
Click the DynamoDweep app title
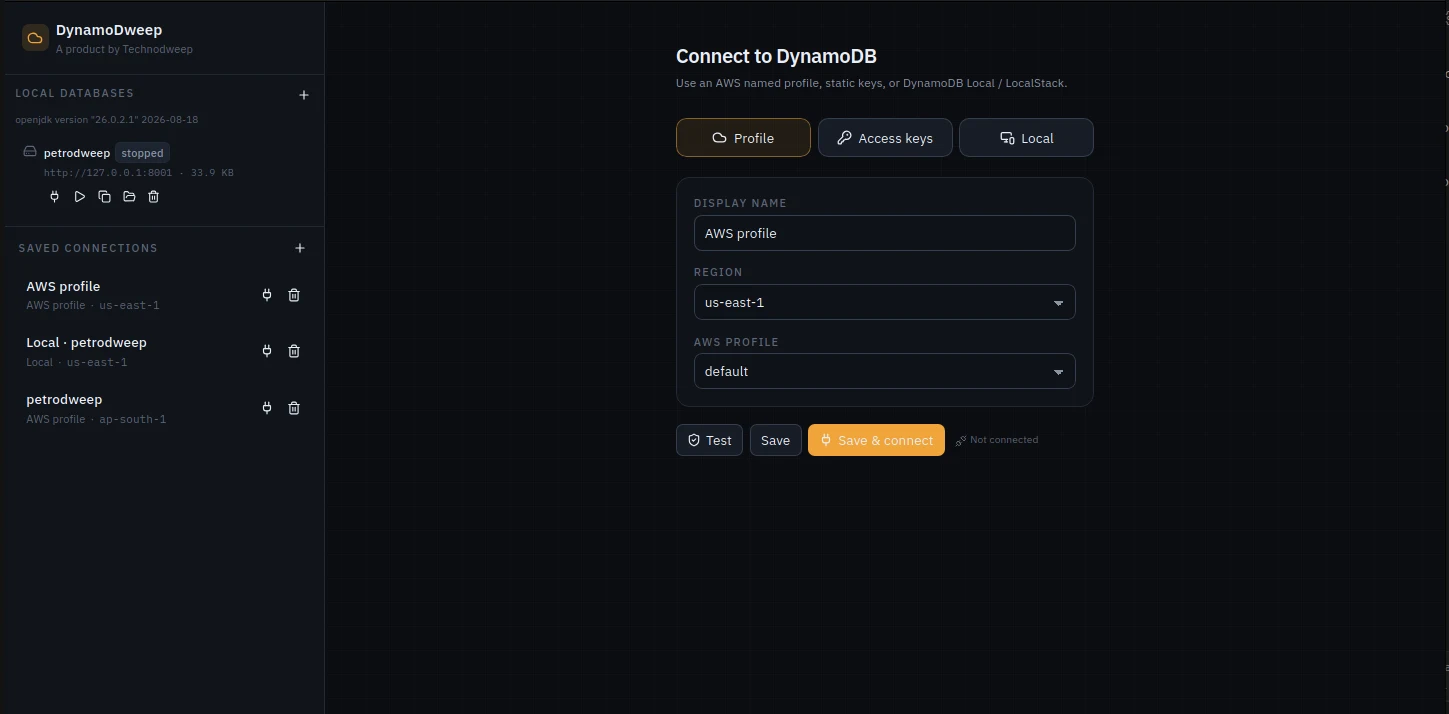(x=109, y=30)
